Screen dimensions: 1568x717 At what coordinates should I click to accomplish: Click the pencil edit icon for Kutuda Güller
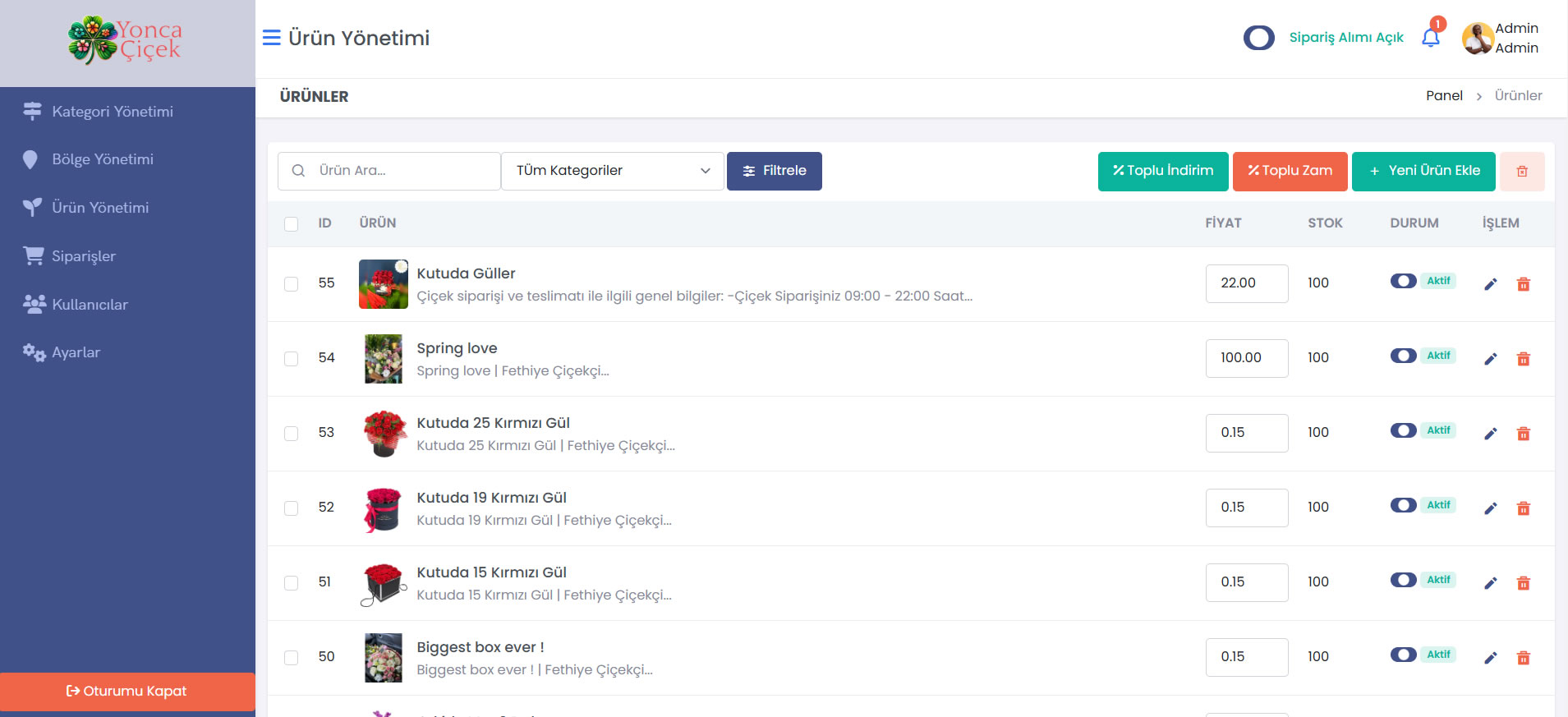(1490, 284)
